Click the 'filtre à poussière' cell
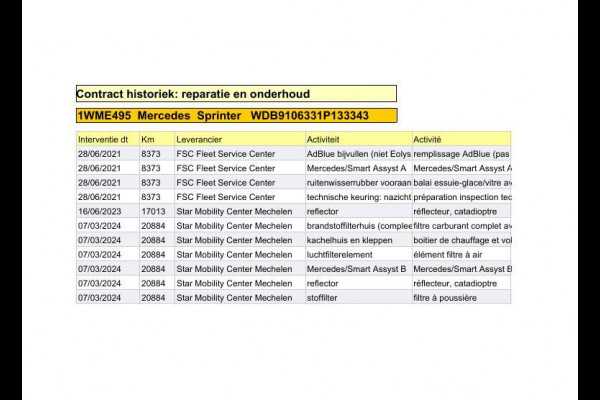600x400 pixels. pos(461,298)
